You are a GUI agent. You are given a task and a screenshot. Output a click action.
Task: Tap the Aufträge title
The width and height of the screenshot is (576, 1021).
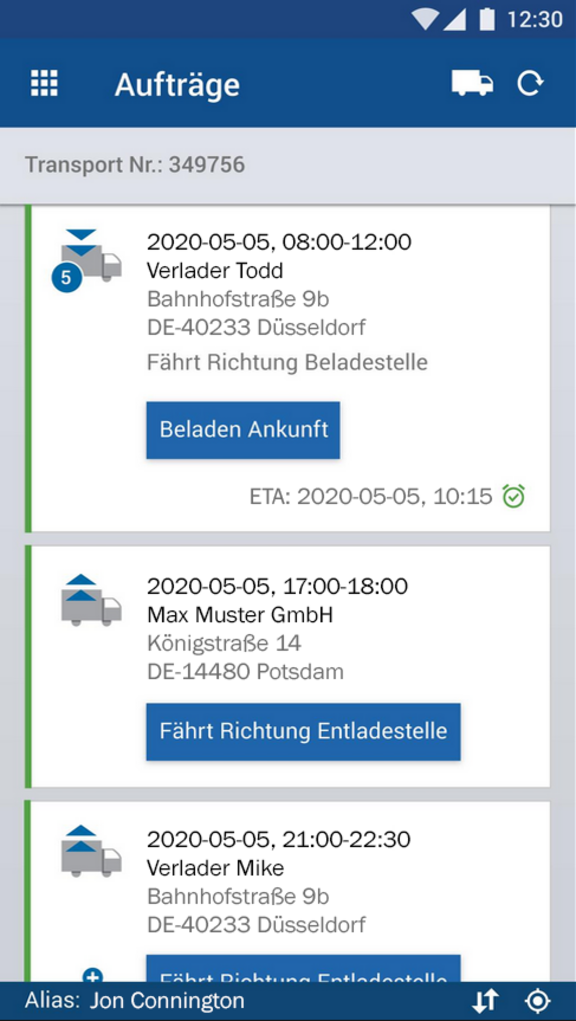point(177,85)
